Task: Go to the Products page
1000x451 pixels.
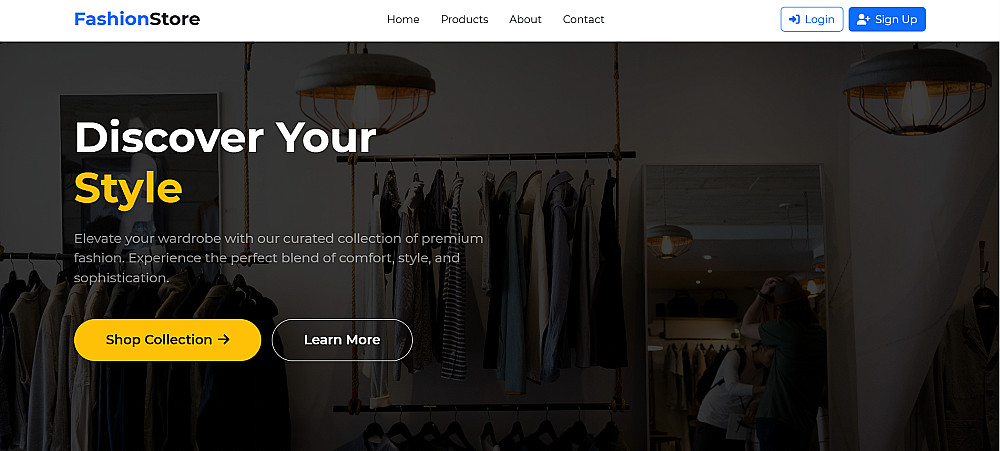Action: coord(464,19)
